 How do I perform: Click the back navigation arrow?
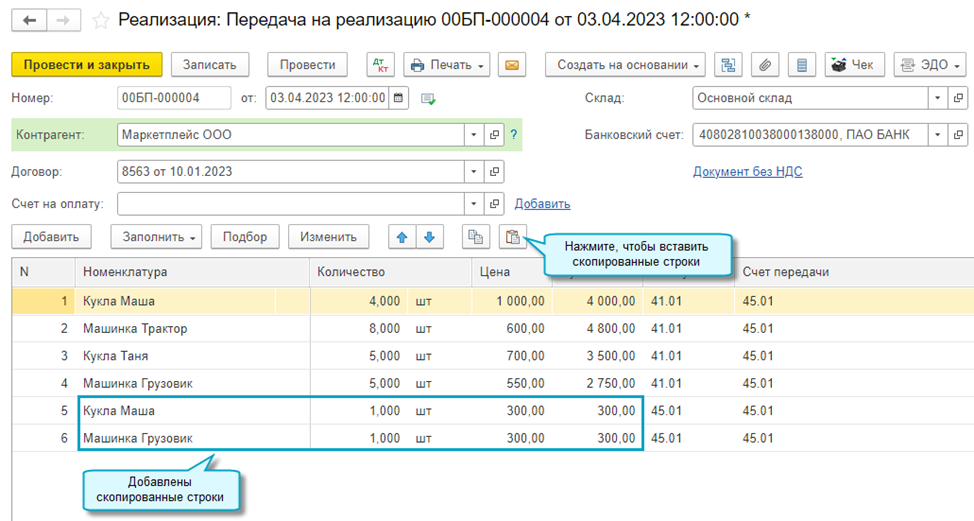pyautogui.click(x=29, y=19)
